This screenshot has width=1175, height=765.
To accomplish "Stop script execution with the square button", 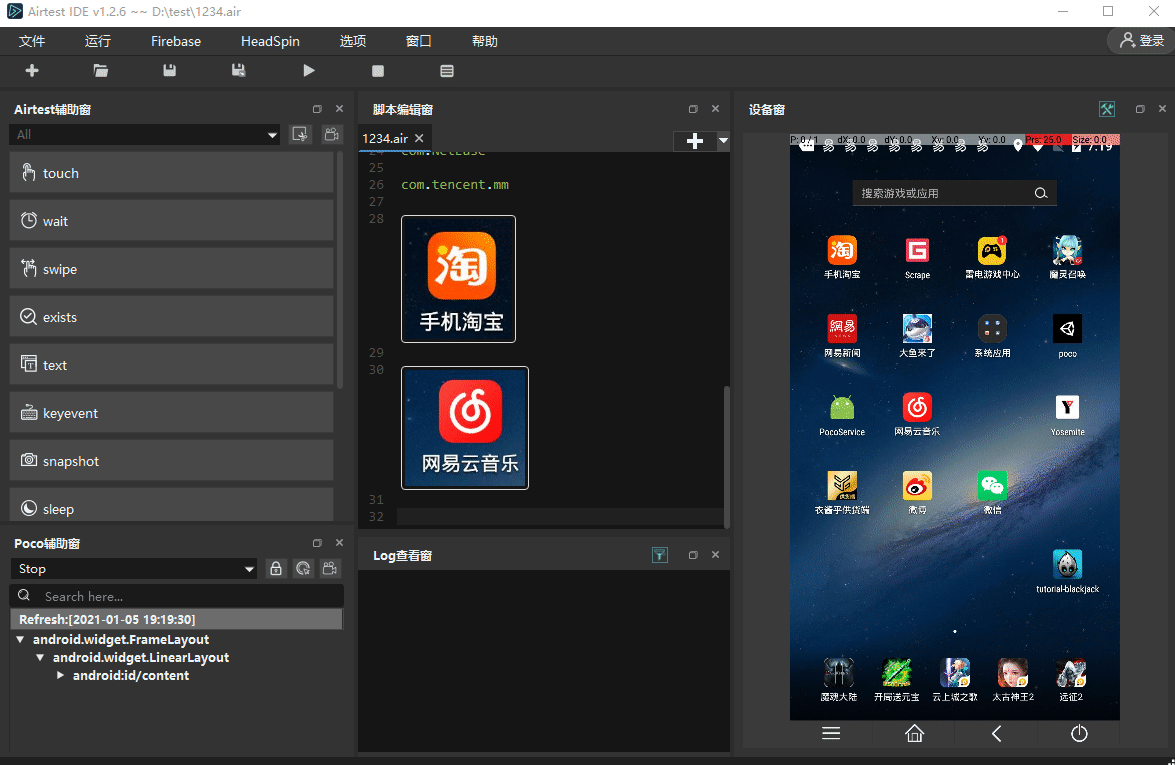I will pyautogui.click(x=378, y=70).
